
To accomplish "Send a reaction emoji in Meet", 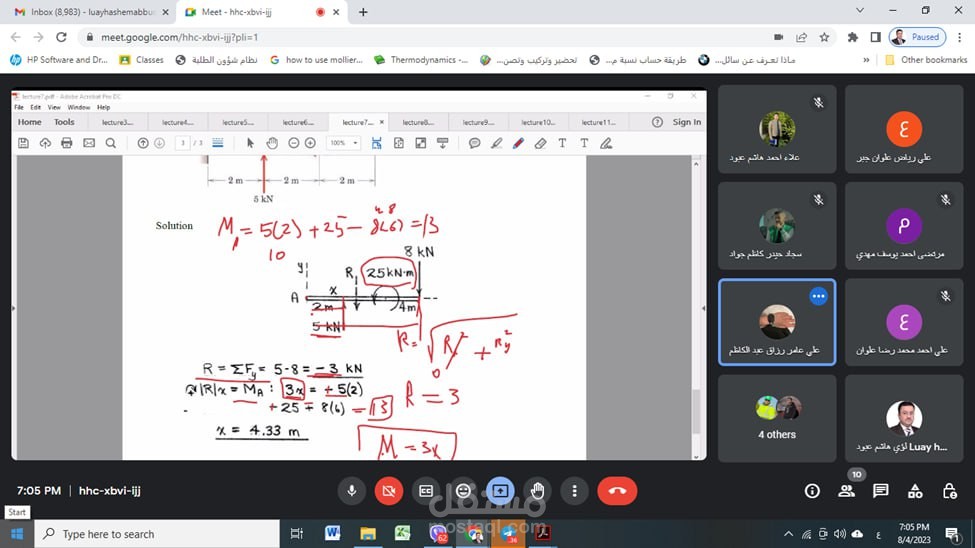I will pyautogui.click(x=463, y=491).
